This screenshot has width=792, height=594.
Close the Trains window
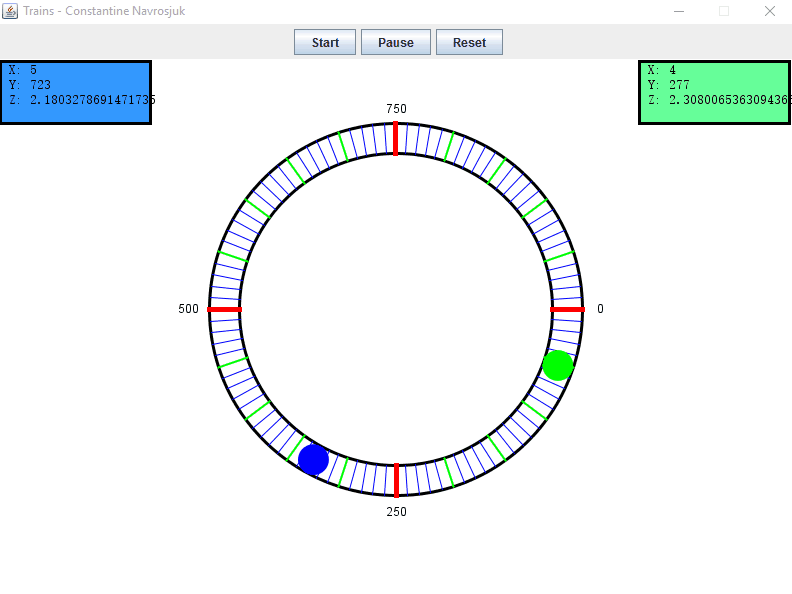pos(769,11)
